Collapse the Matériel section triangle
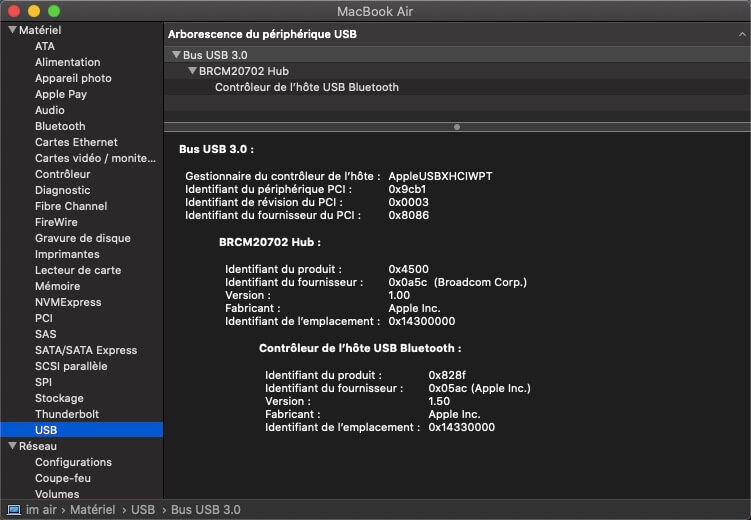This screenshot has height=520, width=751. 12,30
